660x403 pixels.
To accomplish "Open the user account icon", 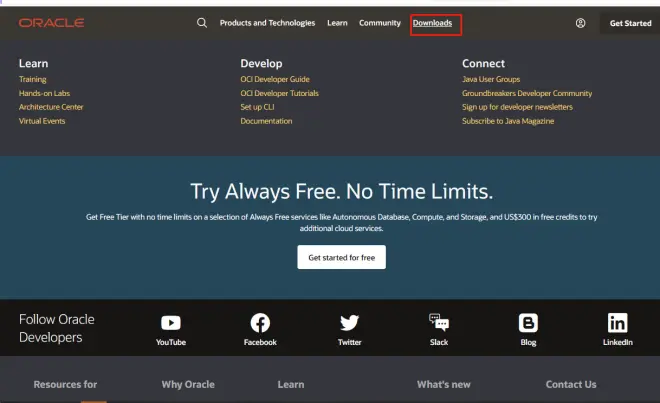I will (580, 23).
